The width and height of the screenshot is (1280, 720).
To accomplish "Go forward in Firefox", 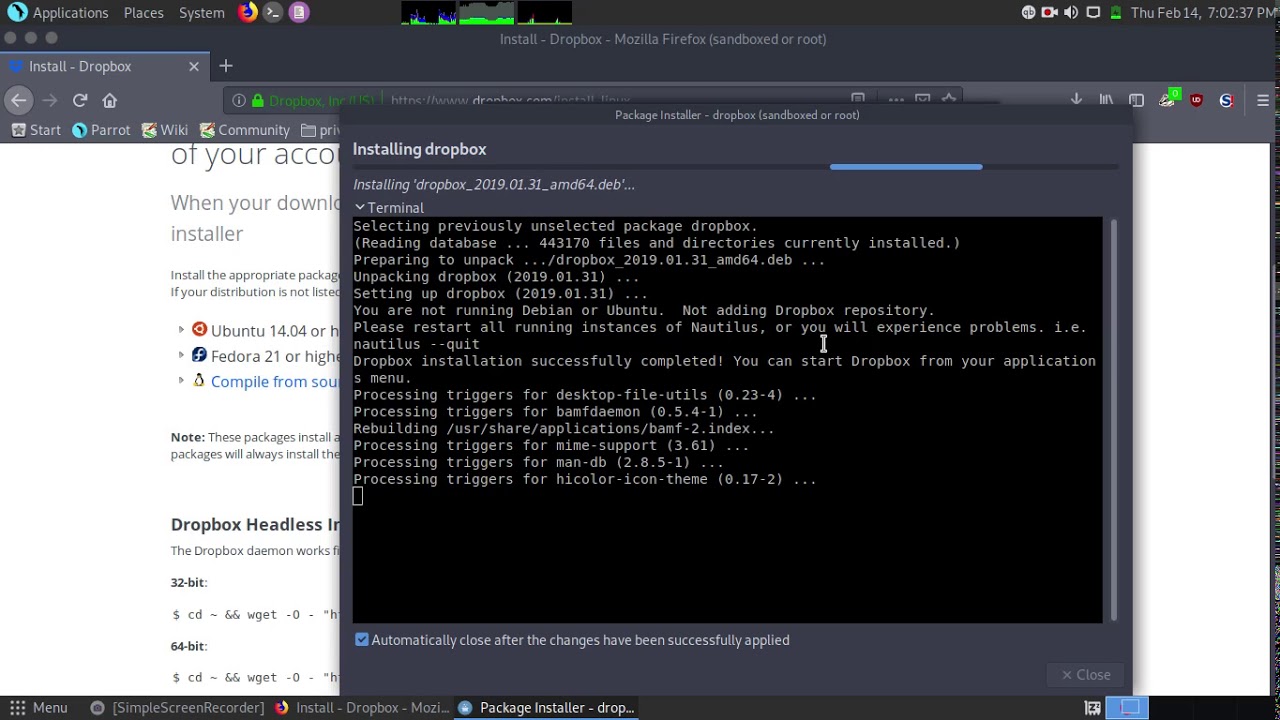I will tap(50, 100).
